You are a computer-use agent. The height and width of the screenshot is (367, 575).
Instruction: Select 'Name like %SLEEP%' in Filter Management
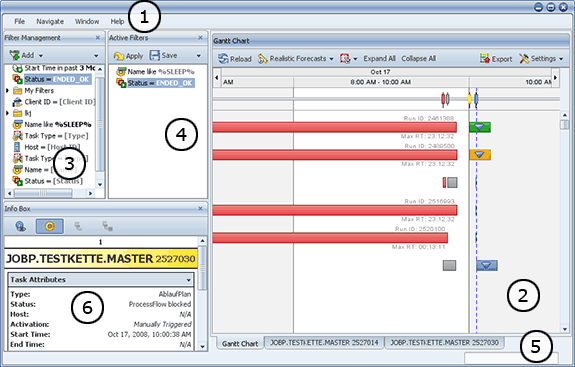52,125
